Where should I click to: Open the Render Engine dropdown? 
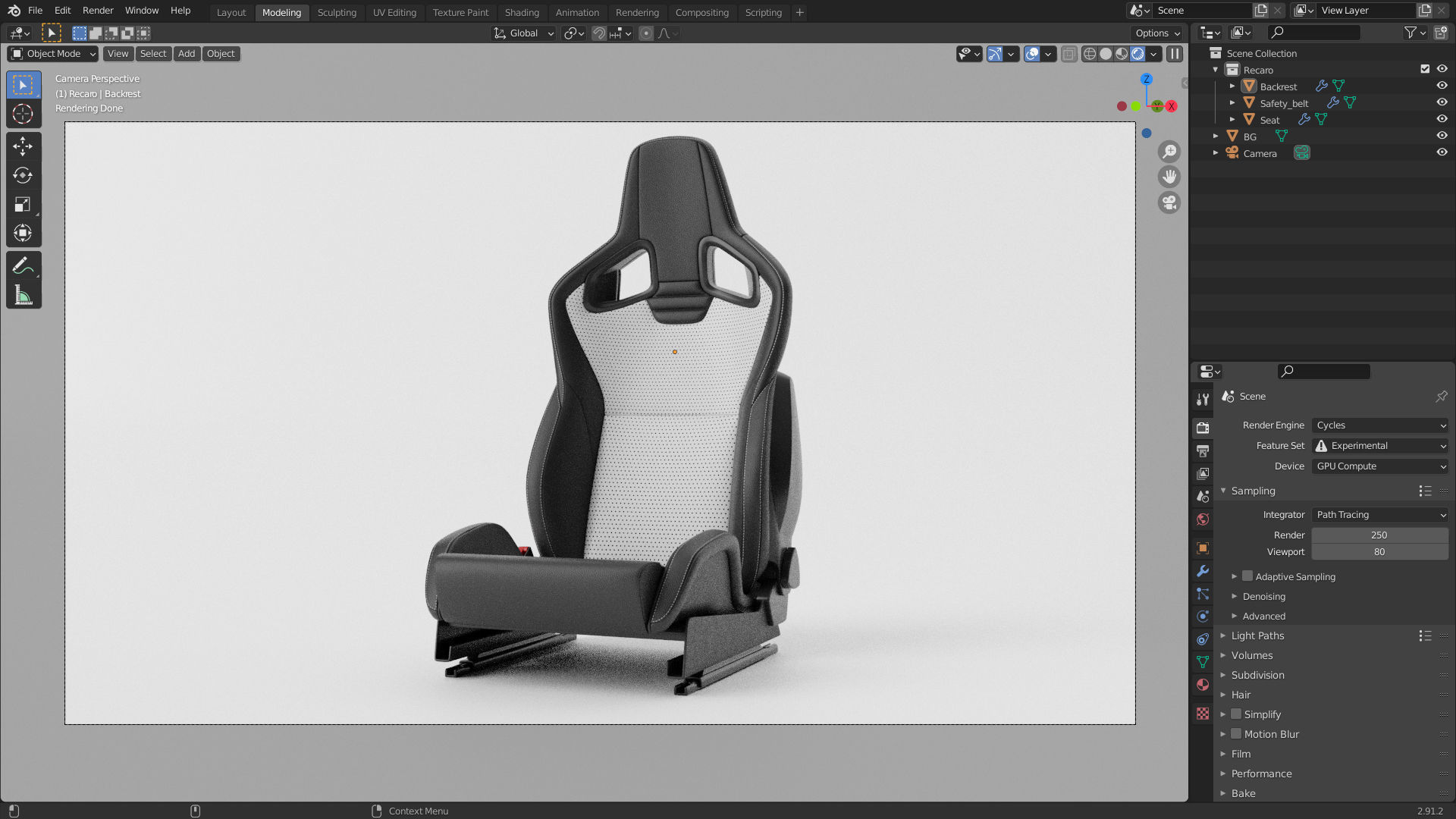pyautogui.click(x=1379, y=425)
